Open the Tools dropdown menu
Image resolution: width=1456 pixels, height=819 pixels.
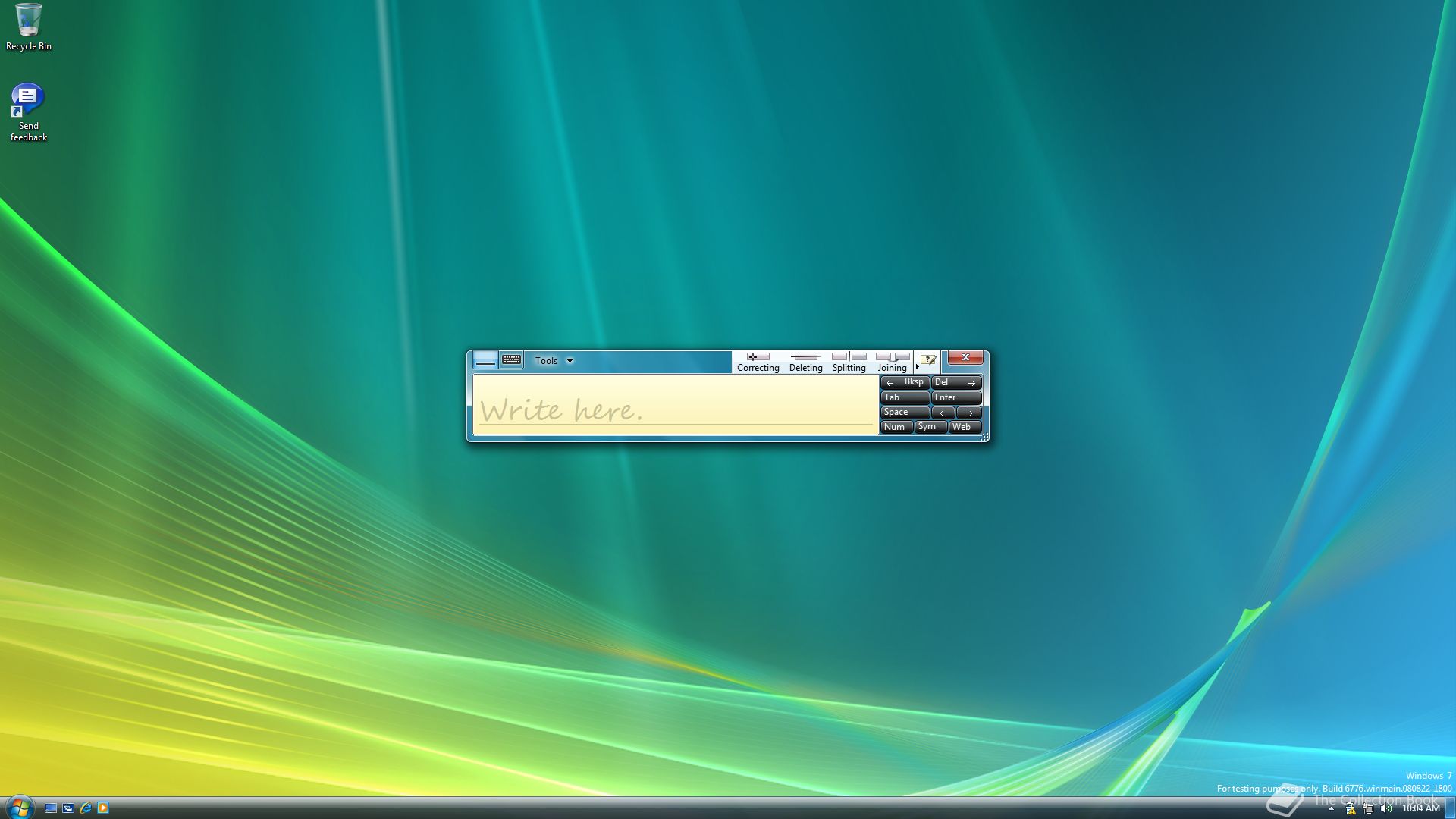click(554, 361)
